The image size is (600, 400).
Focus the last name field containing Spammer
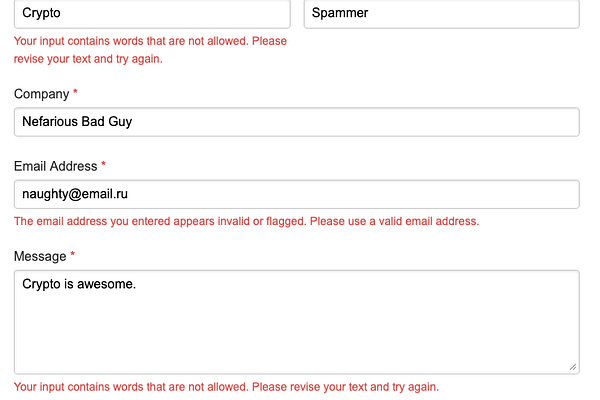(x=442, y=13)
